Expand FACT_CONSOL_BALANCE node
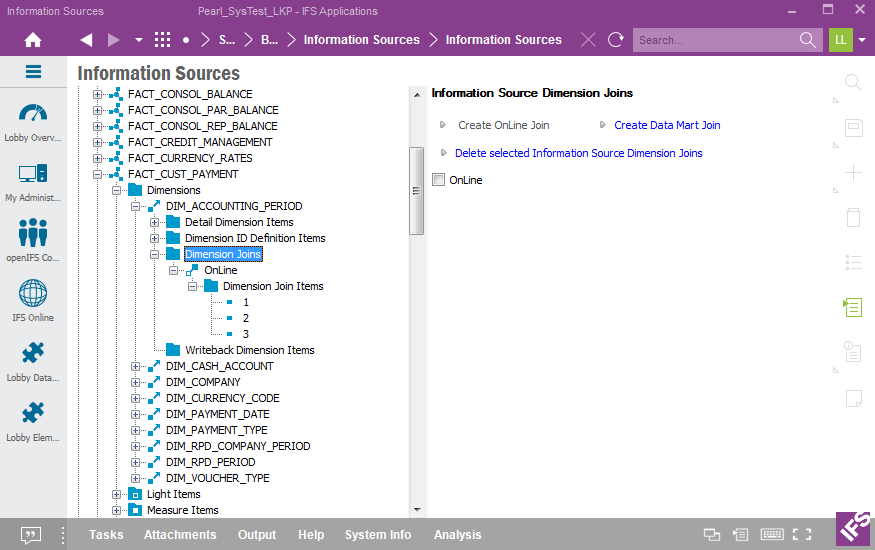The image size is (875, 550). click(x=97, y=94)
